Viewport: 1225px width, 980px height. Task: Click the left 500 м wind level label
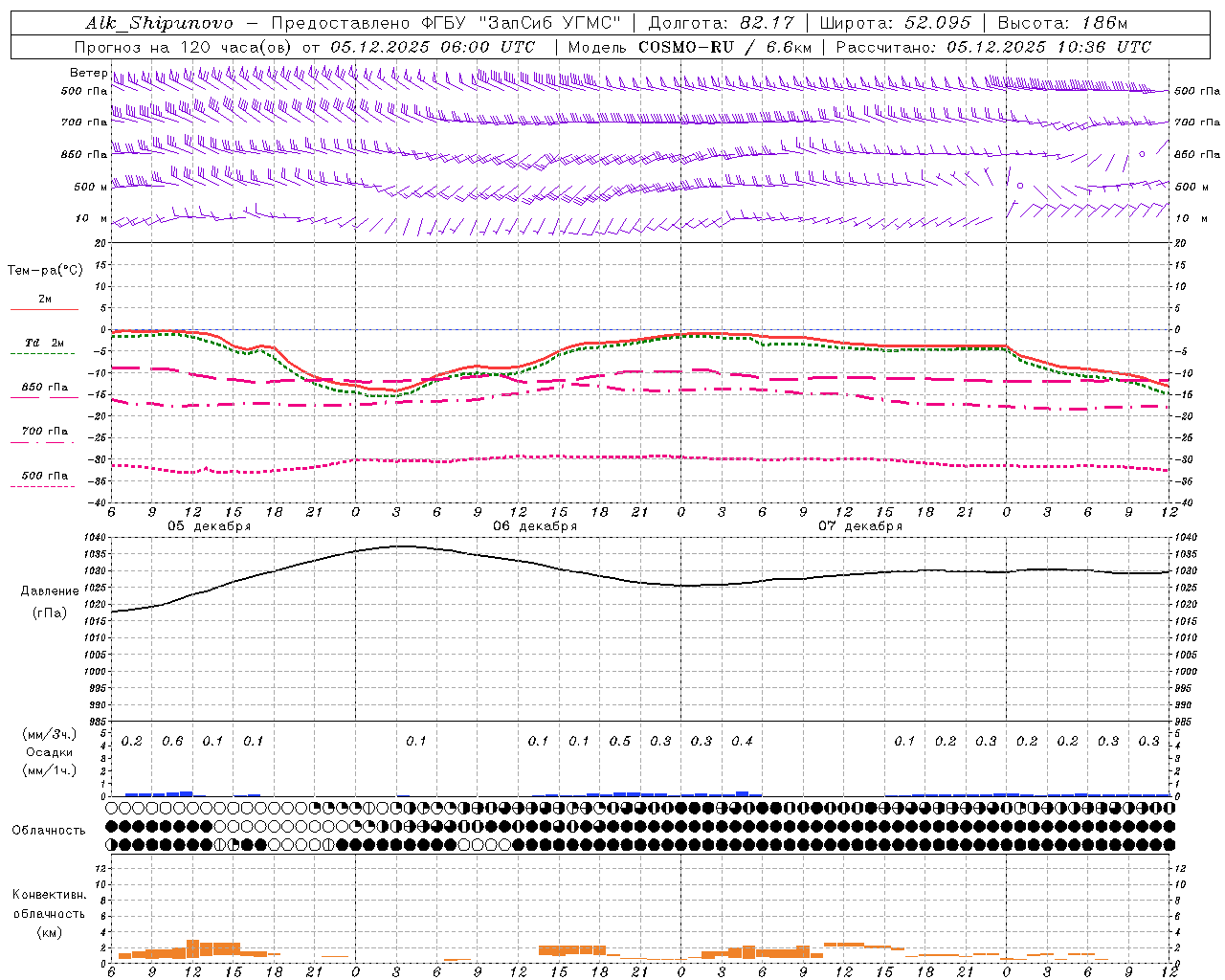pos(91,187)
